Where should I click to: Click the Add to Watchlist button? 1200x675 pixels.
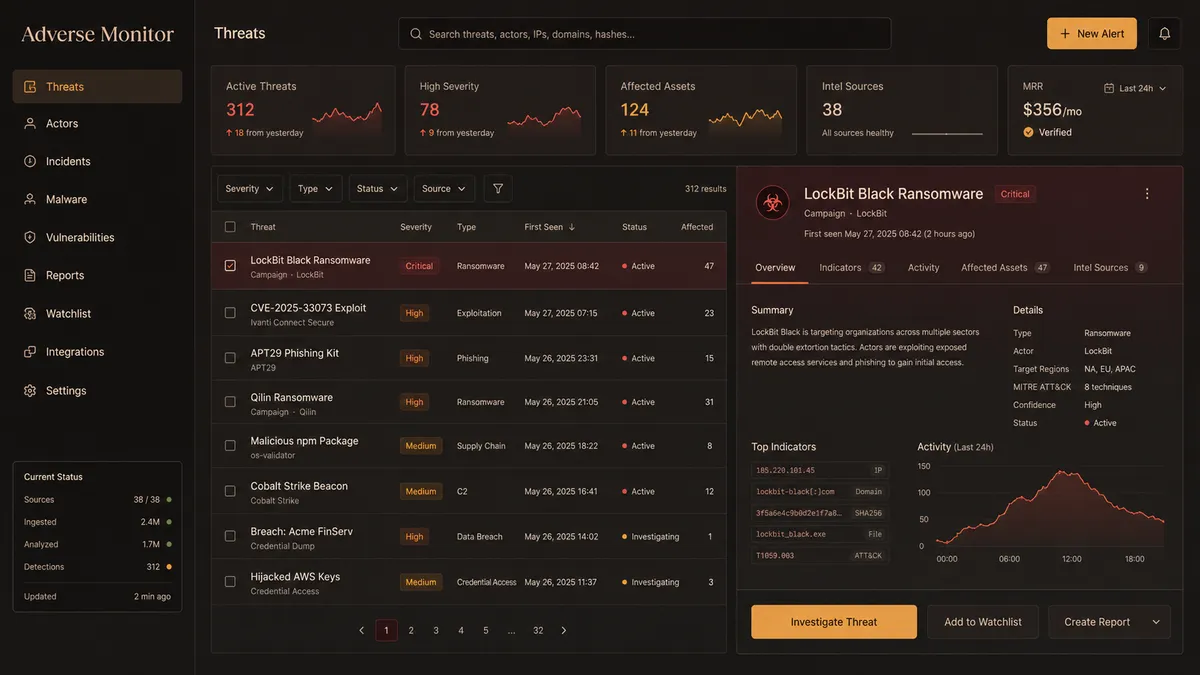[x=983, y=622]
